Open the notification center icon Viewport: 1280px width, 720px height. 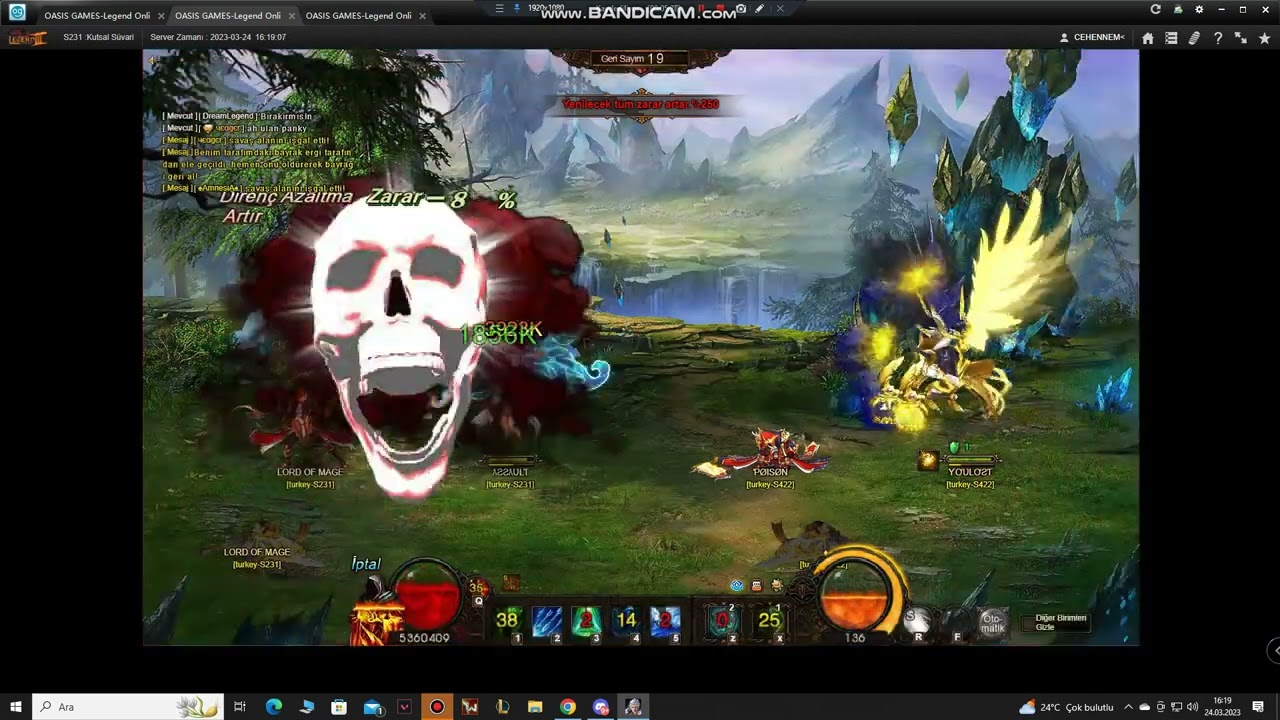tap(1258, 707)
